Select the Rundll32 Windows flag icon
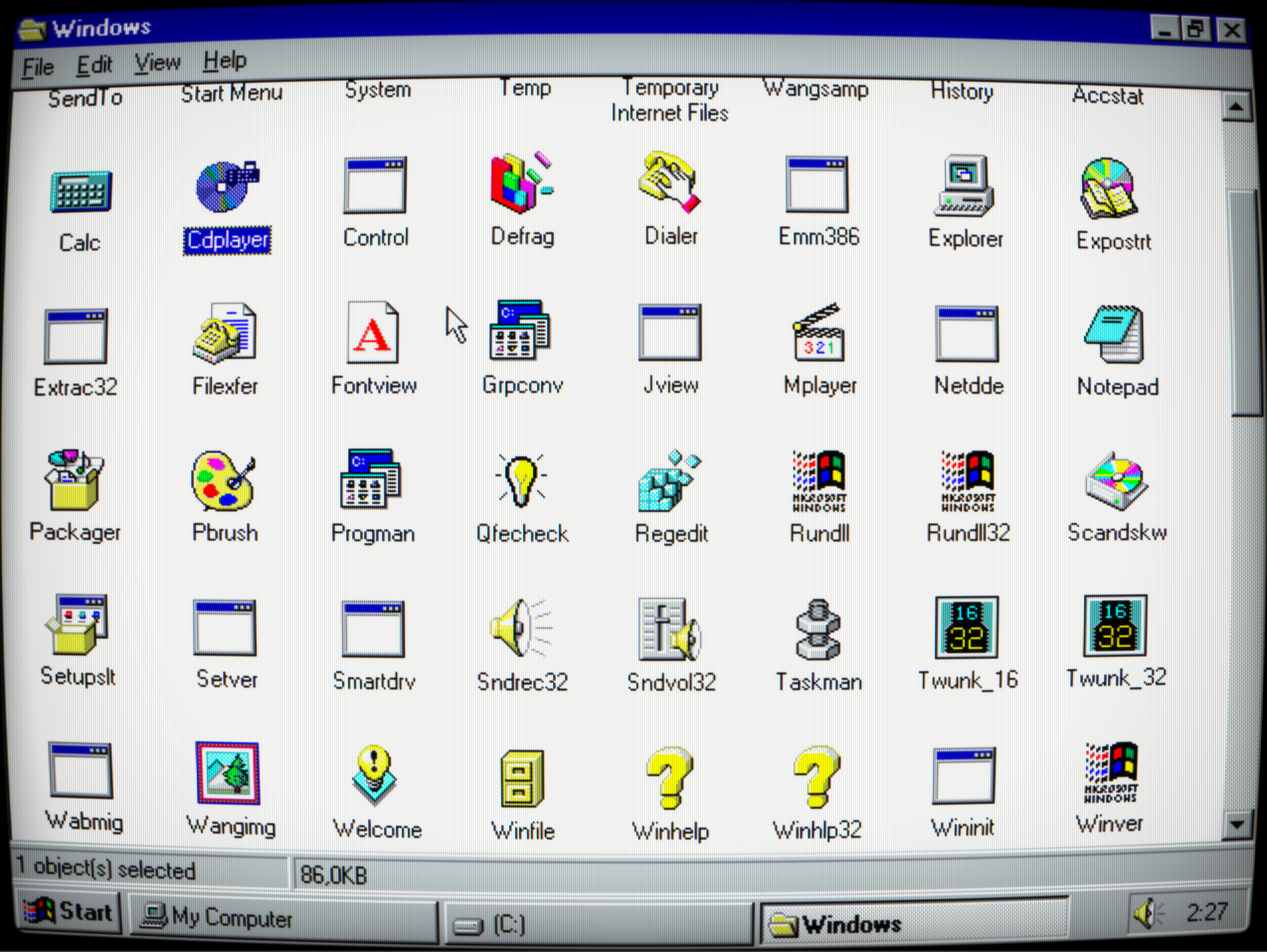Viewport: 1267px width, 952px height. pos(969,481)
